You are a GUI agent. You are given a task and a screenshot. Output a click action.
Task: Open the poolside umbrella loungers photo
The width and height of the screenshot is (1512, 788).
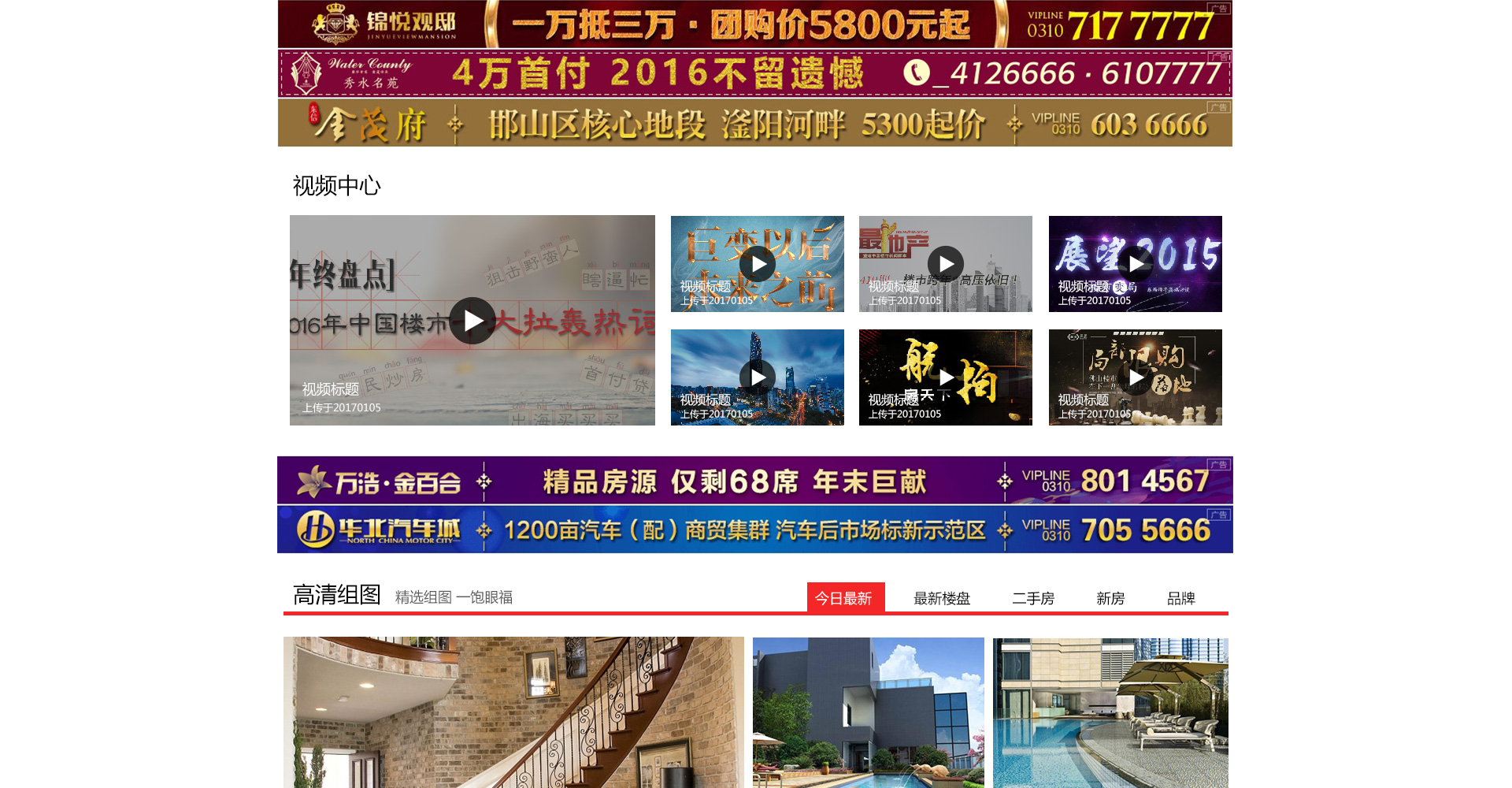point(1110,712)
